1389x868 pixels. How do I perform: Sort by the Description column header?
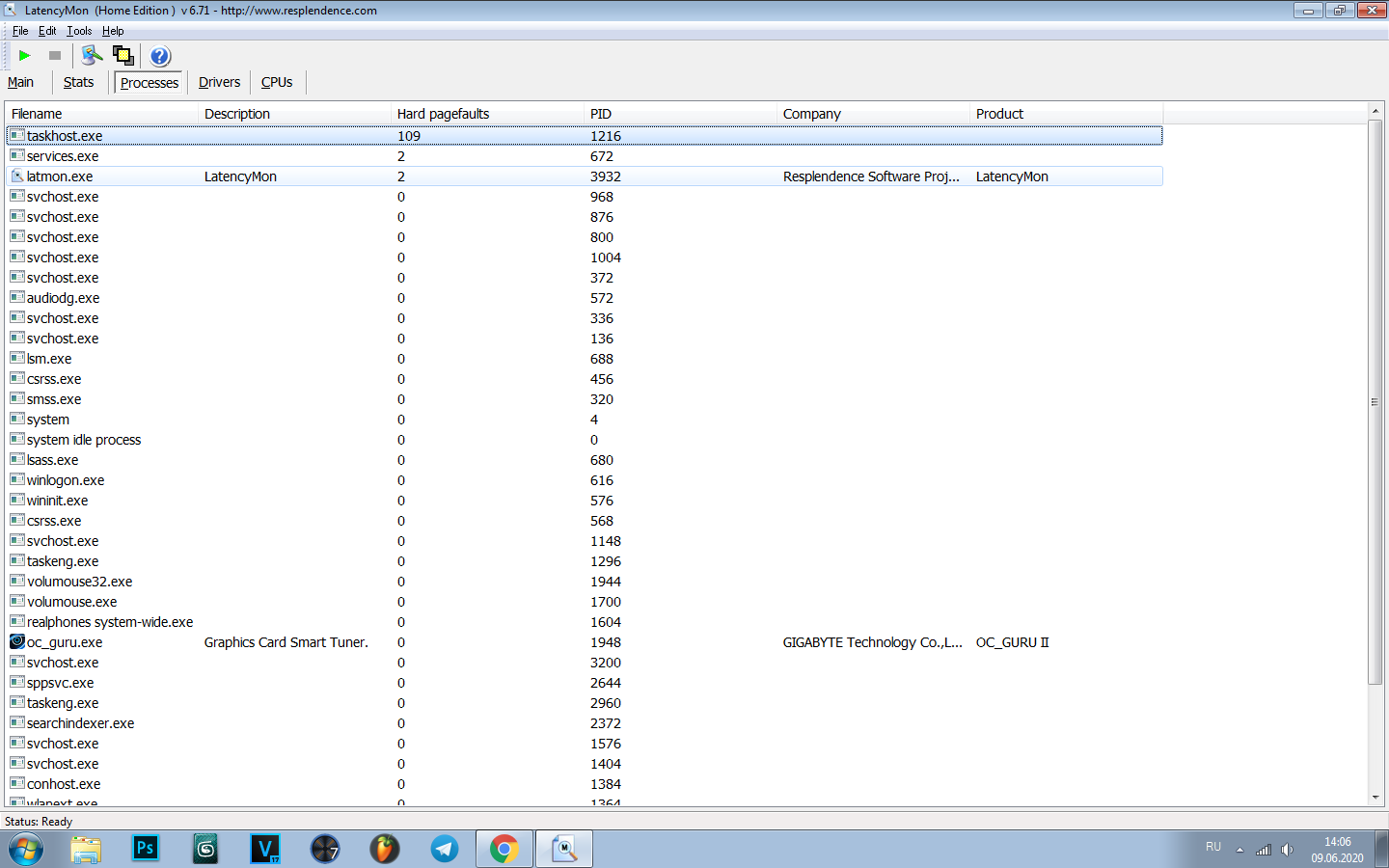pyautogui.click(x=295, y=114)
